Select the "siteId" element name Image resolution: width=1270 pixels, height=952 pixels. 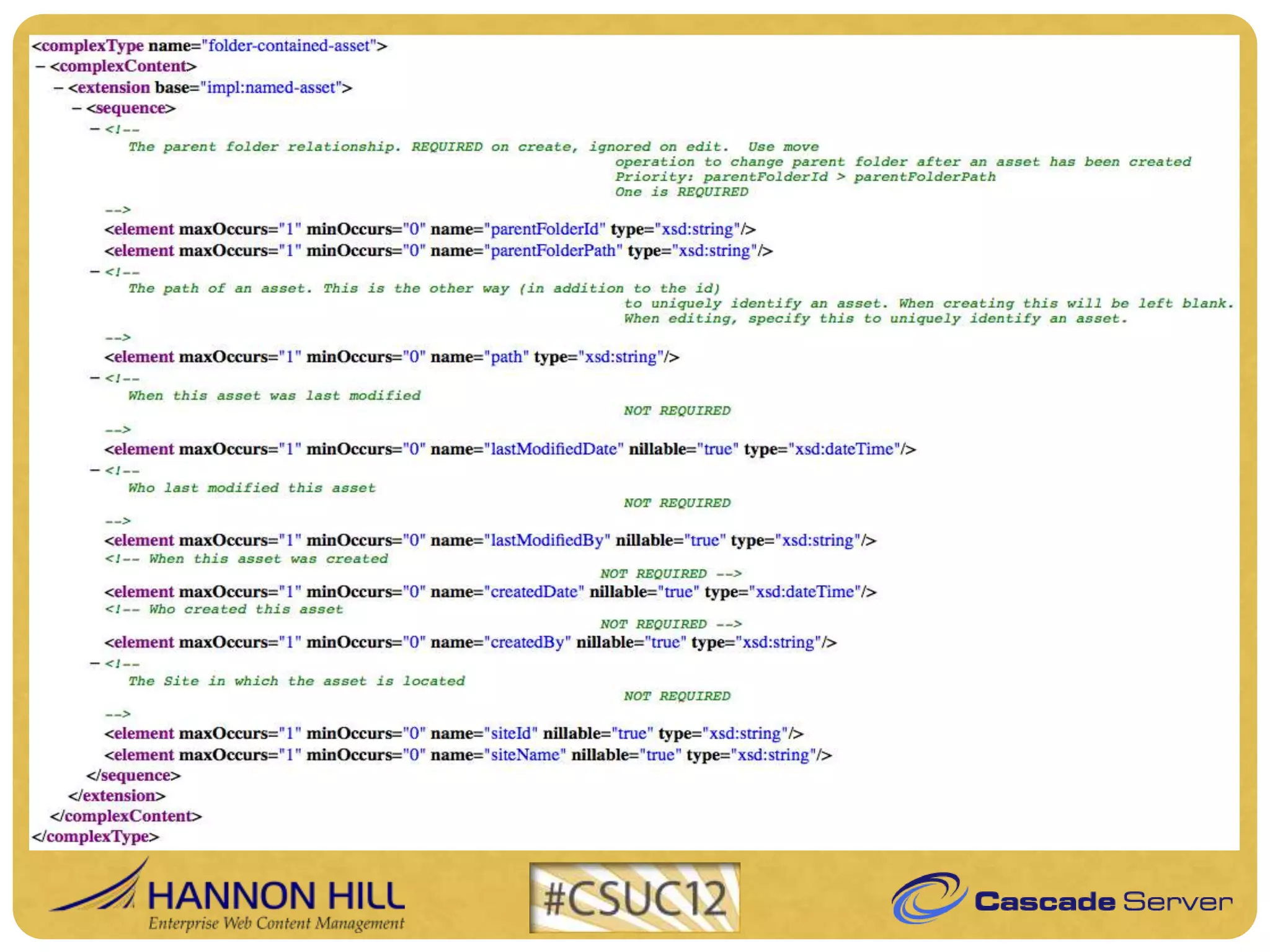coord(511,734)
